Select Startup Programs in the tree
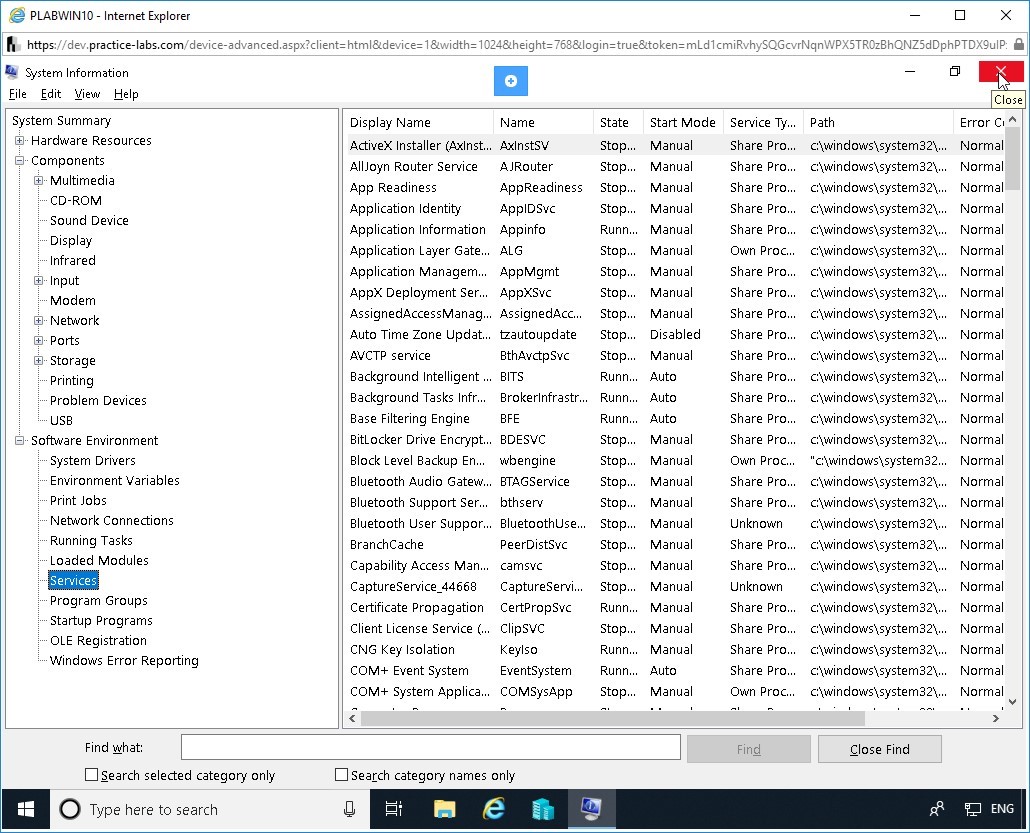This screenshot has height=833, width=1030. pyautogui.click(x=101, y=621)
